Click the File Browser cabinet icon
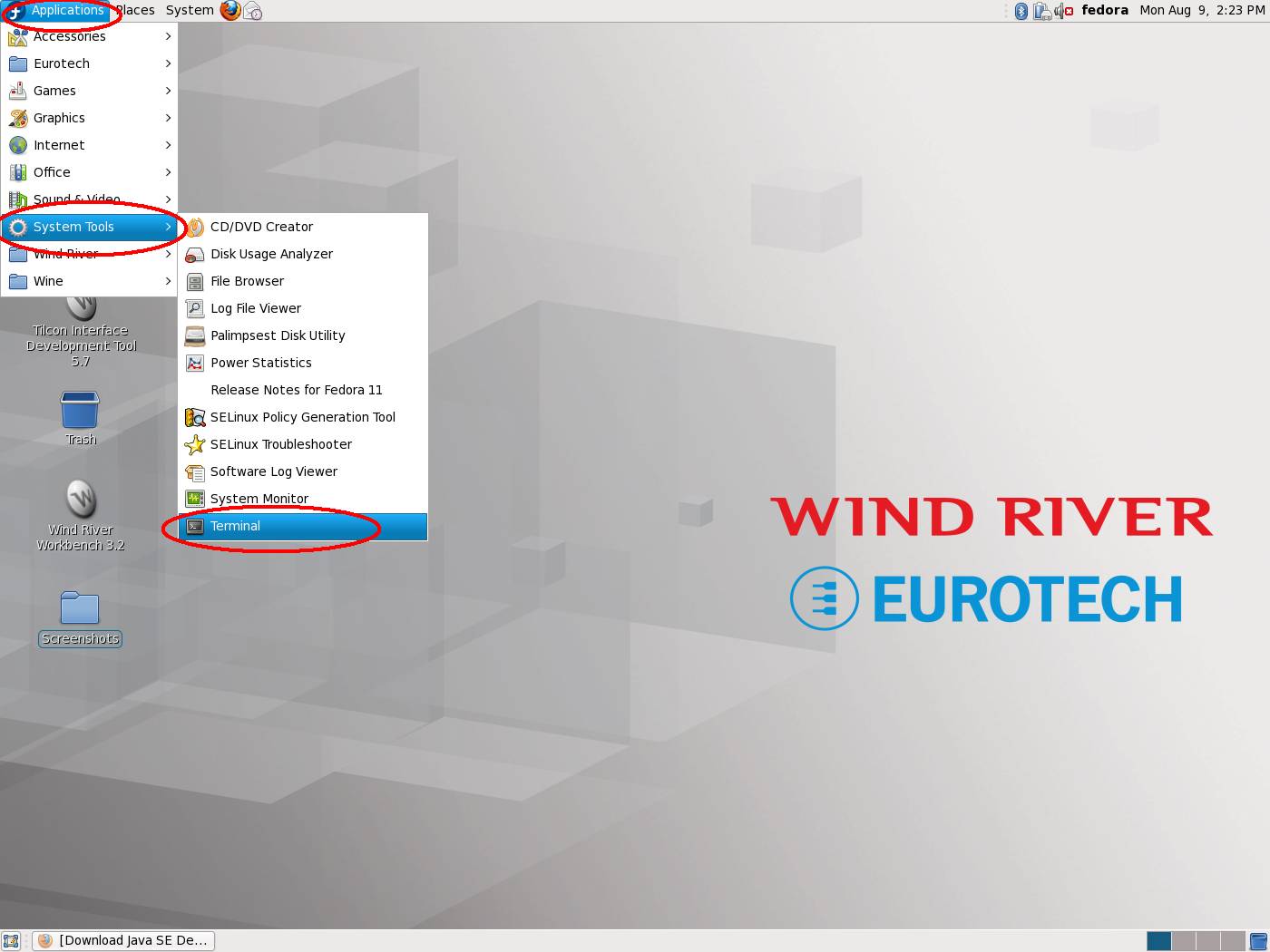 195,281
